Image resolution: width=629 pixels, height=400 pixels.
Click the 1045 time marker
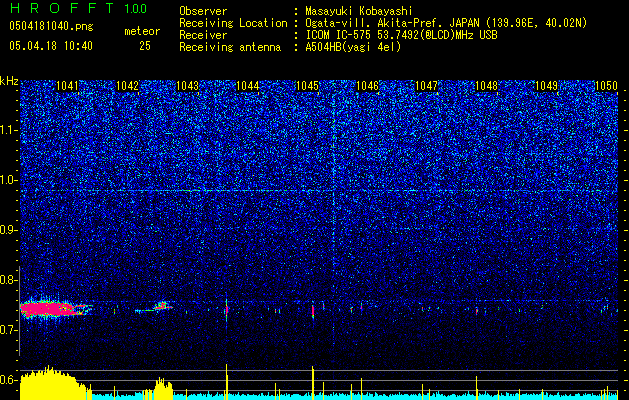(307, 86)
